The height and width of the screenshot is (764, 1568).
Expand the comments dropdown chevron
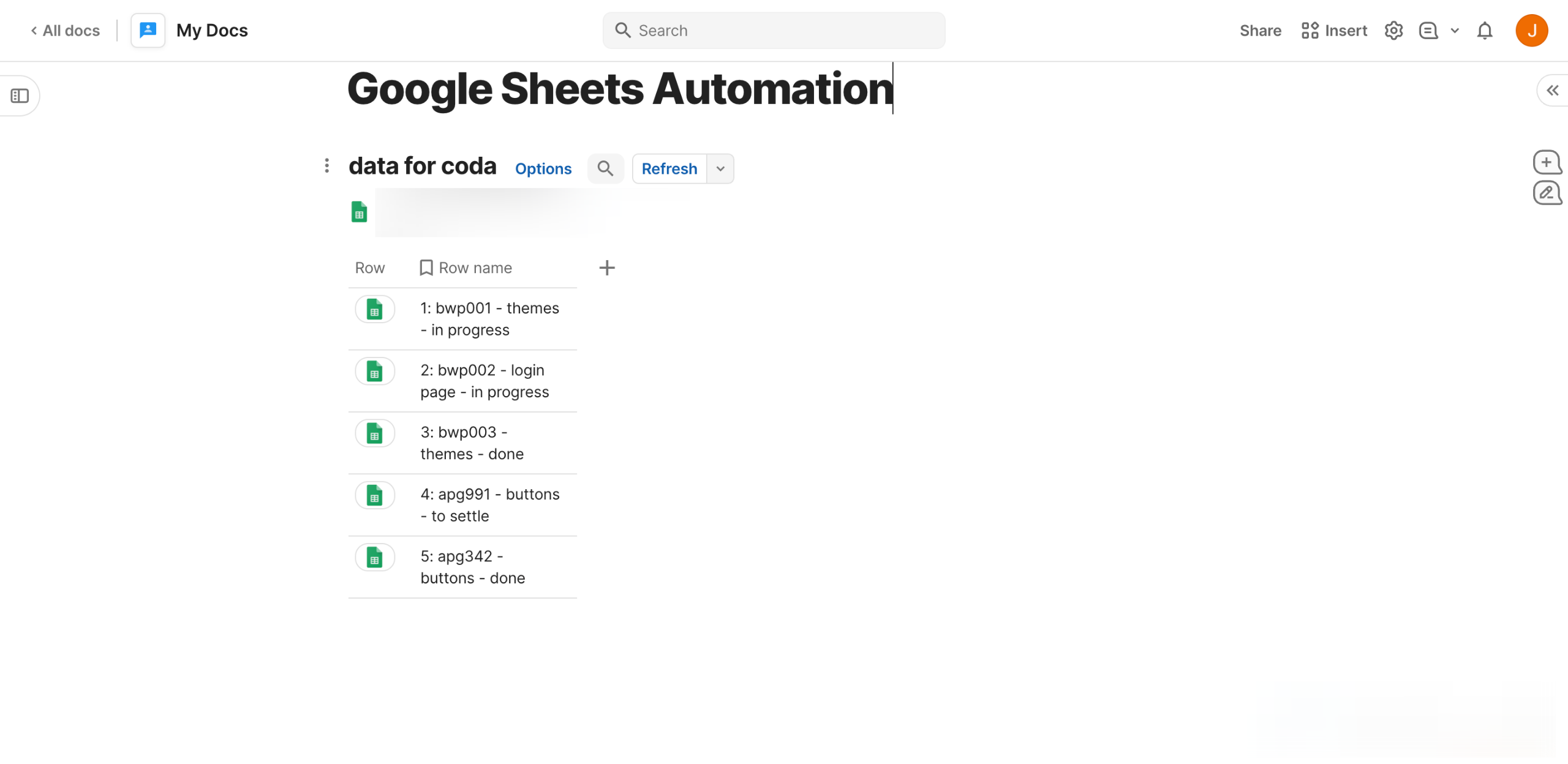click(1454, 31)
